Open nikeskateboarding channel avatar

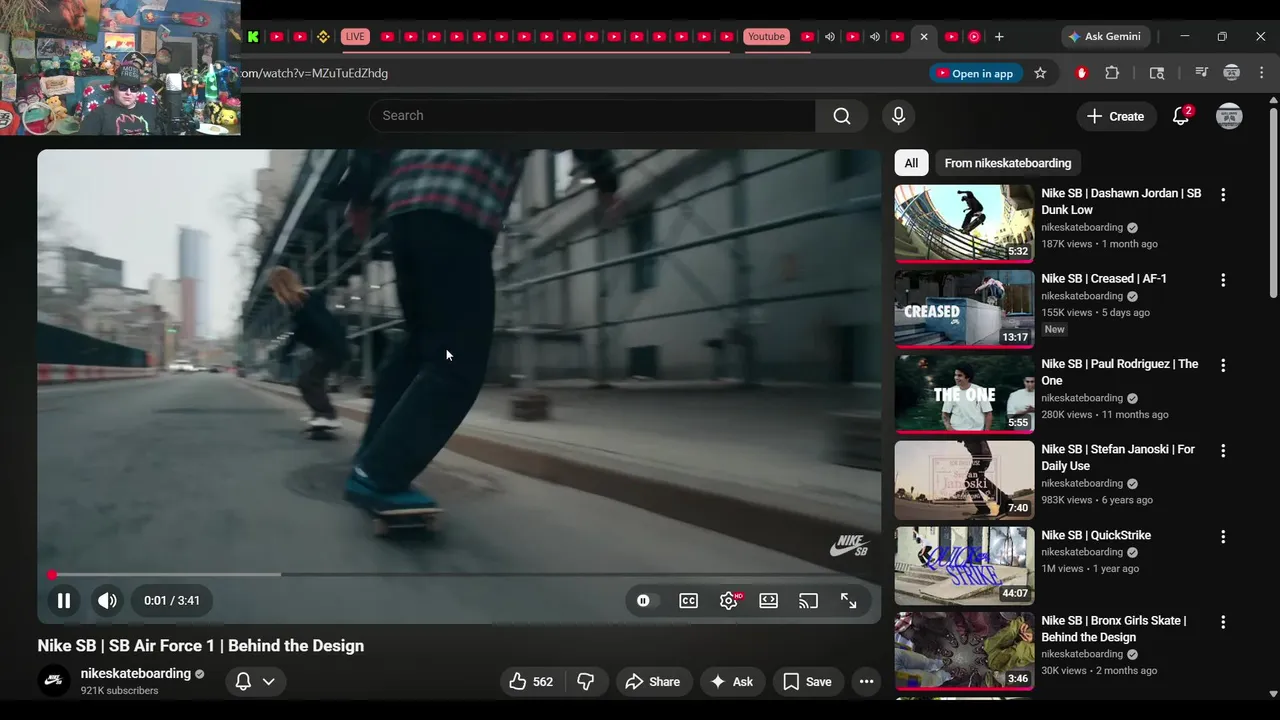pyautogui.click(x=54, y=681)
